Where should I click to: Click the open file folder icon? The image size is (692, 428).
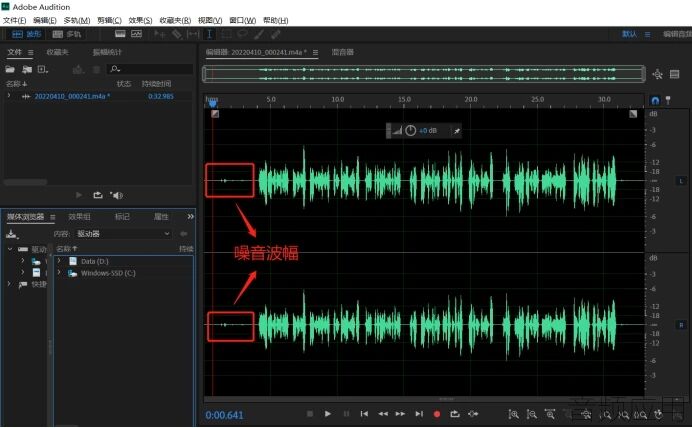pos(10,69)
